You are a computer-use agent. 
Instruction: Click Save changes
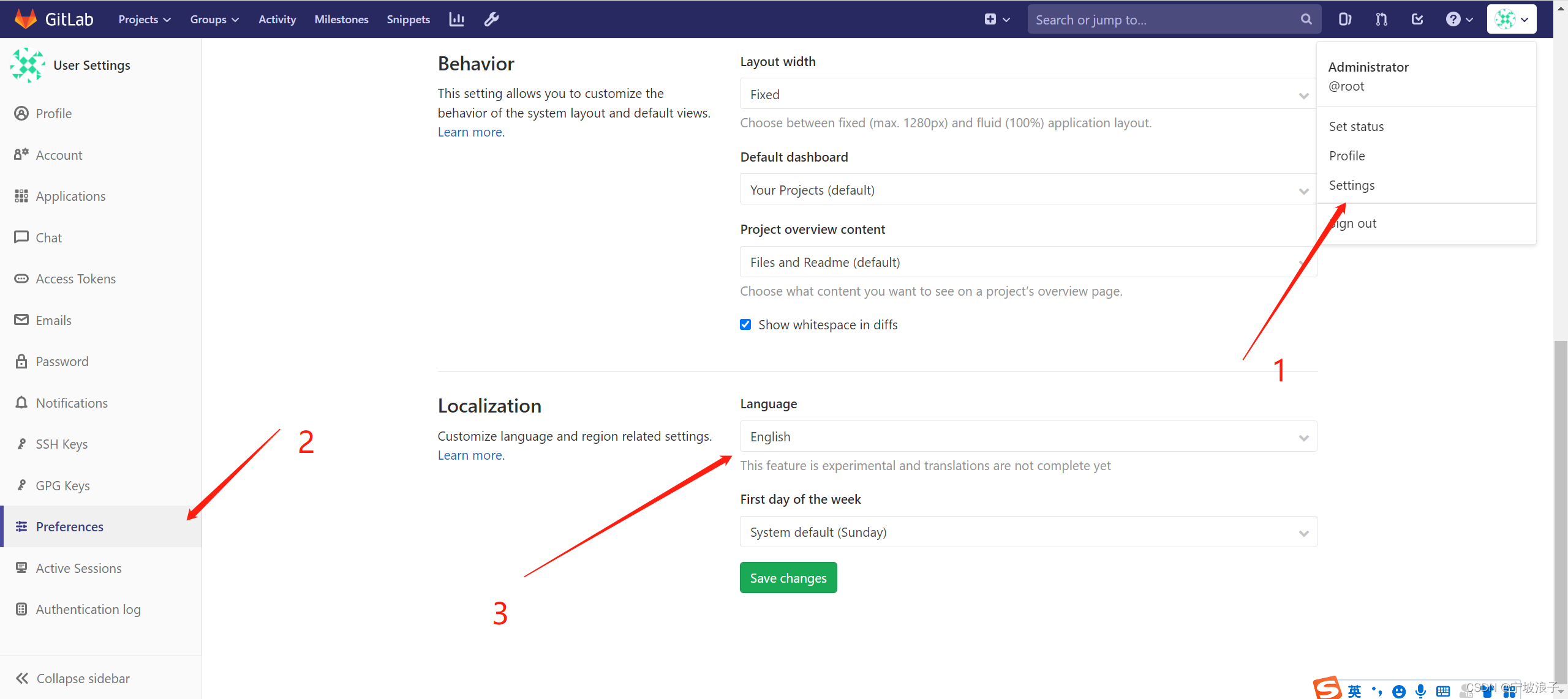[x=788, y=577]
